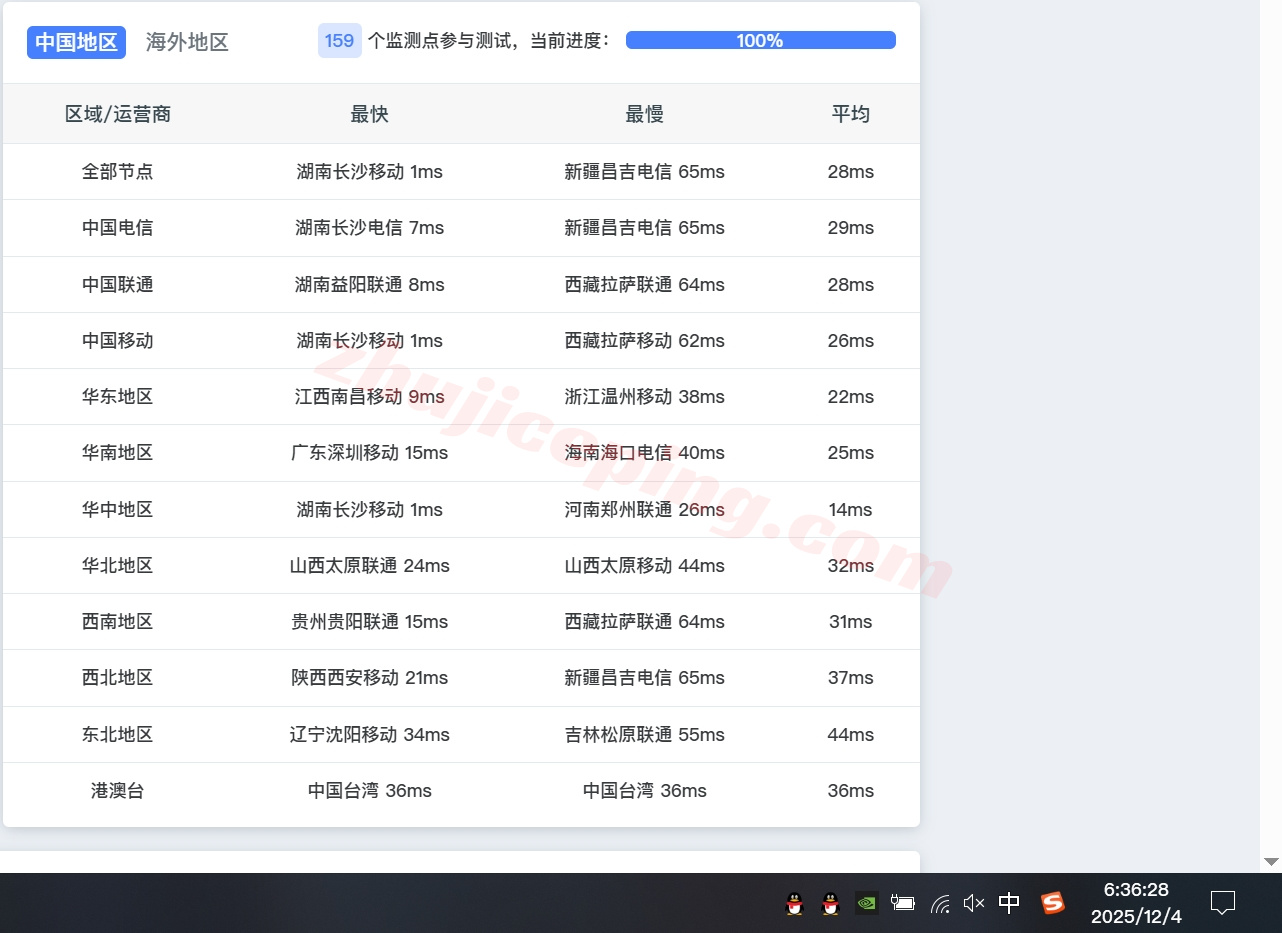The height and width of the screenshot is (933, 1282).
Task: Click the scroll-down arrow above the taskbar
Action: pos(1270,861)
